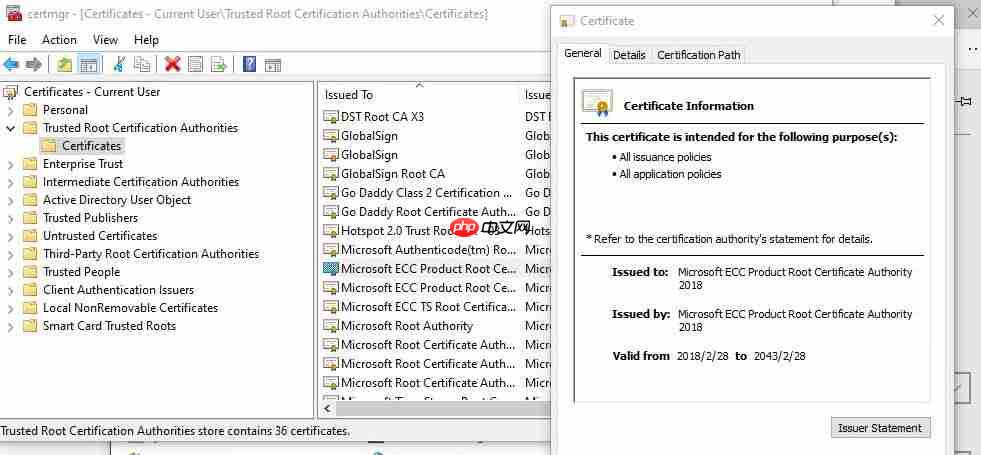Select Microsoft Root Authority certificate row
The image size is (981, 455).
tap(406, 326)
